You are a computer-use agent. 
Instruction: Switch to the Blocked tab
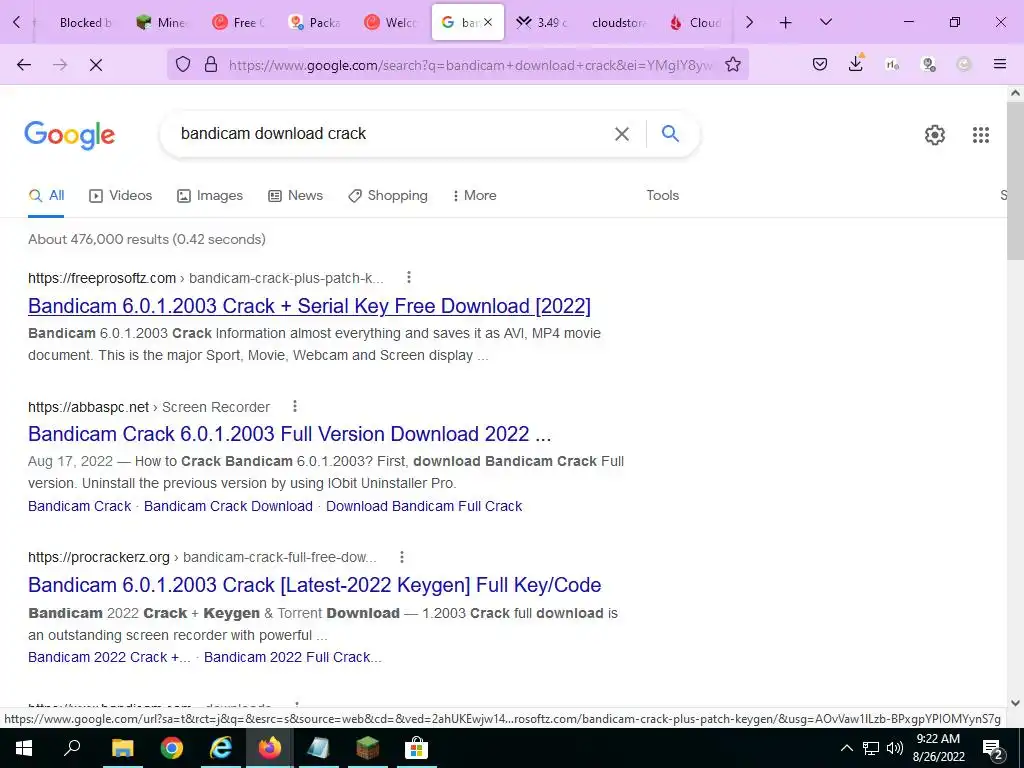coord(85,23)
